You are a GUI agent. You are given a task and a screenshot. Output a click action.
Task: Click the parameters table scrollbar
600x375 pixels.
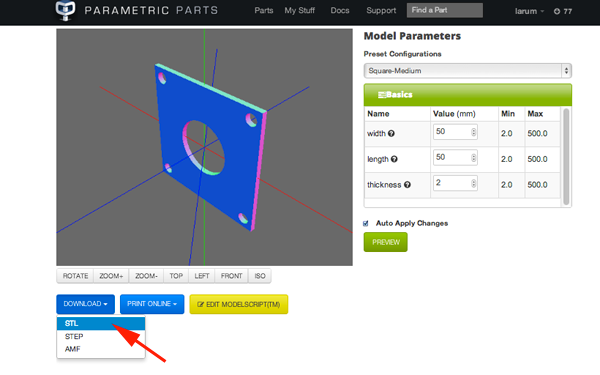tap(566, 157)
